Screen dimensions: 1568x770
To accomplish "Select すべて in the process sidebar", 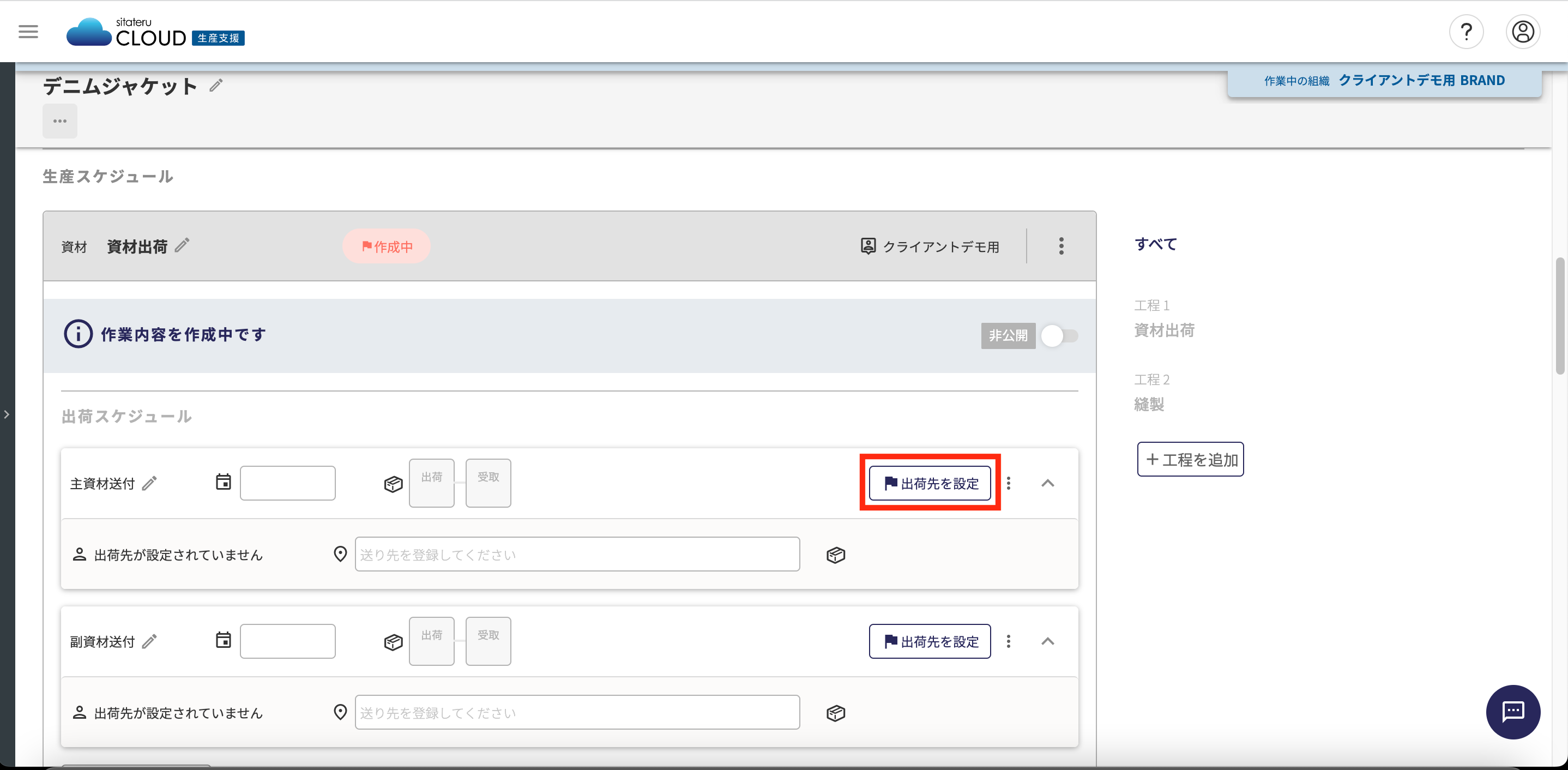I will (x=1156, y=244).
